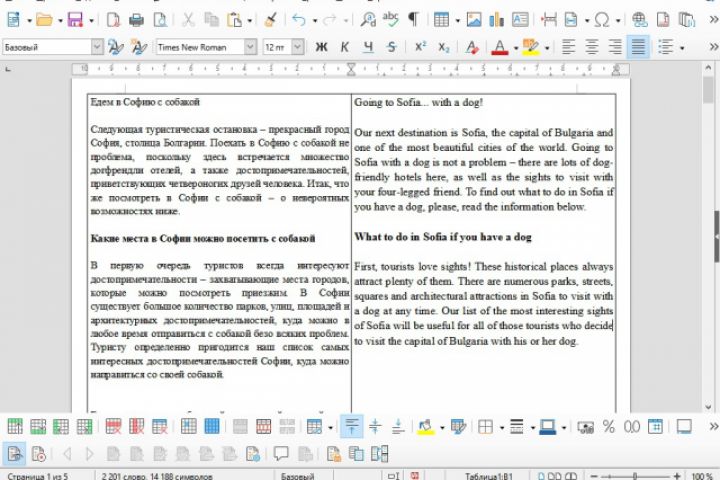
Task: Click the Redo arrow
Action: 330,20
